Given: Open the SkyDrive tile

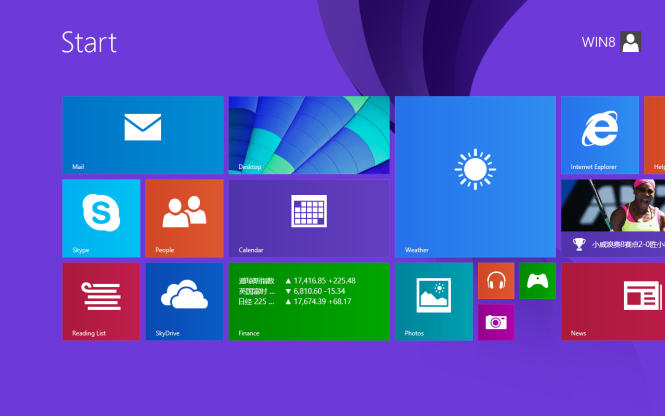Looking at the screenshot, I should [184, 301].
